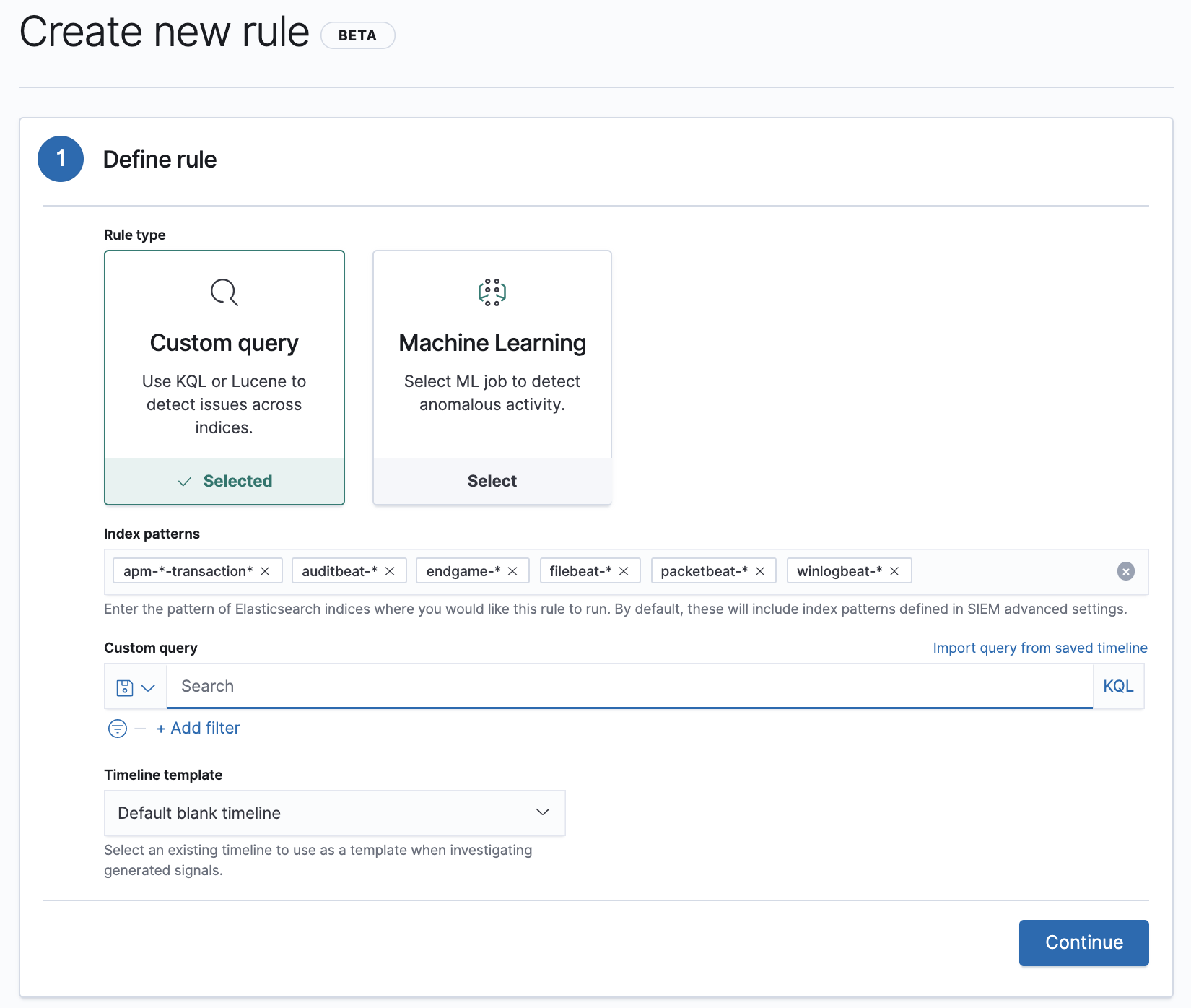Remove the auditbeat-* index pattern chip
1191x1008 pixels.
pos(391,570)
